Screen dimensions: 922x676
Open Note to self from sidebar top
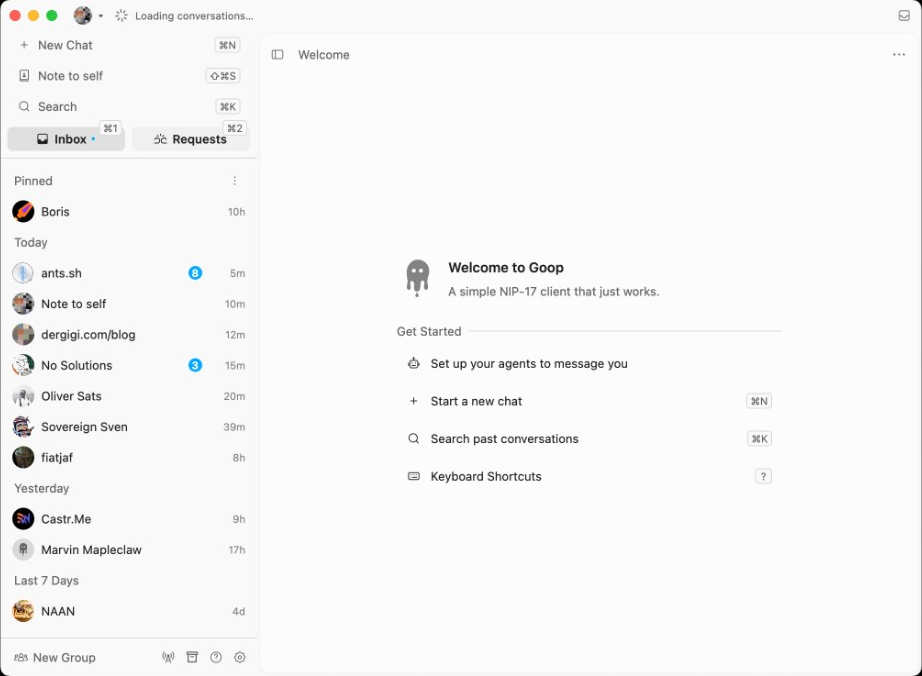click(x=129, y=76)
